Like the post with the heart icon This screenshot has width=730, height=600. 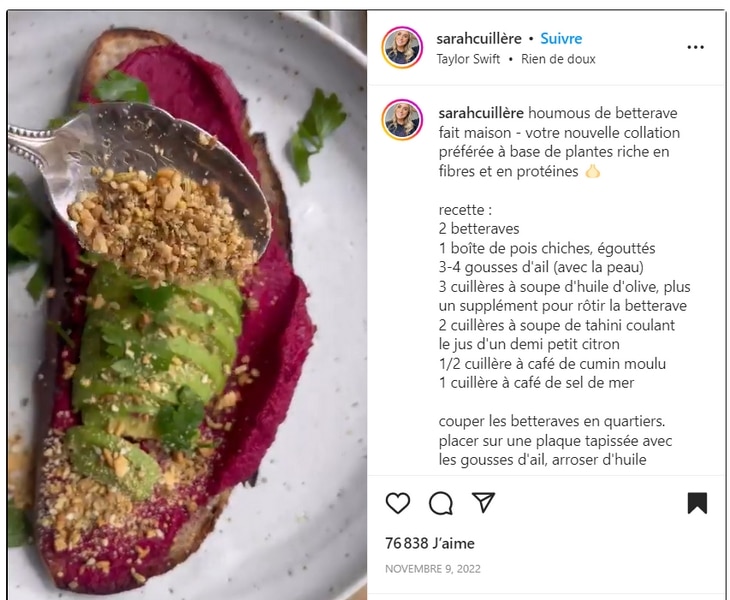point(398,503)
